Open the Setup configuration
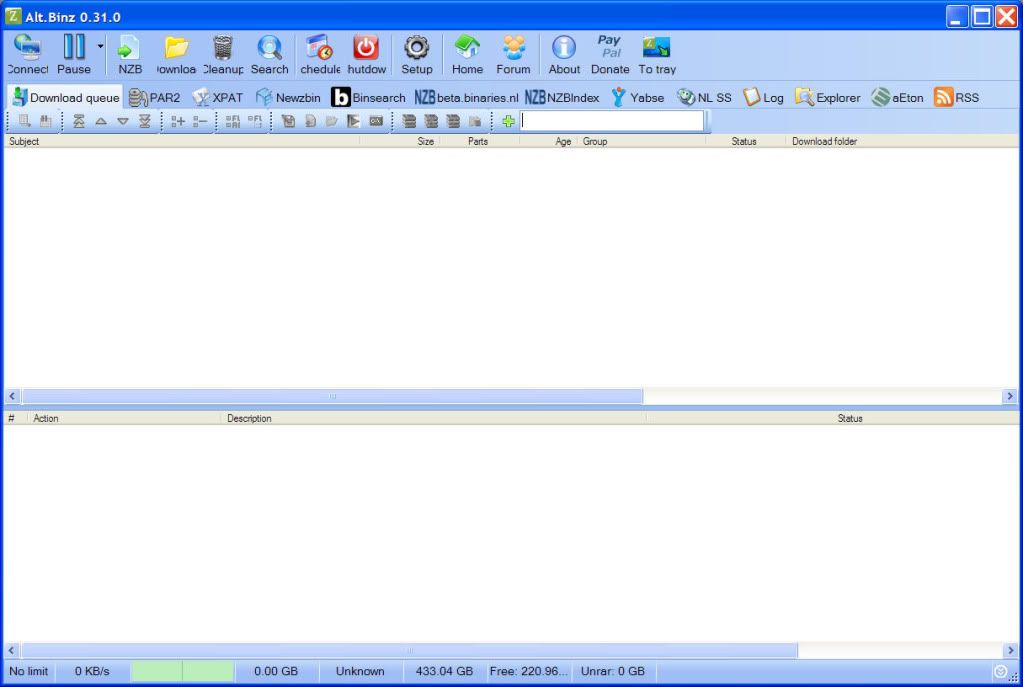Viewport: 1023px width, 687px height. coord(416,53)
